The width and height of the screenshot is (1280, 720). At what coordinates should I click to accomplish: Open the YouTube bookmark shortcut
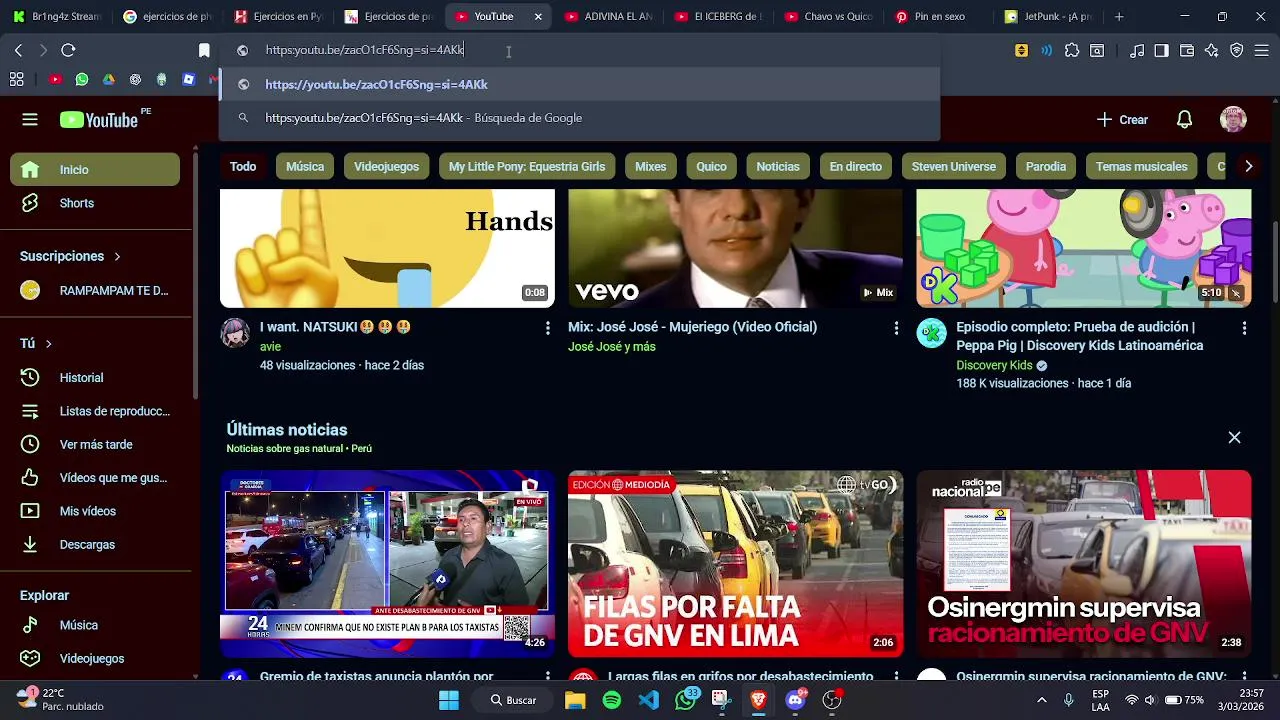tap(55, 79)
